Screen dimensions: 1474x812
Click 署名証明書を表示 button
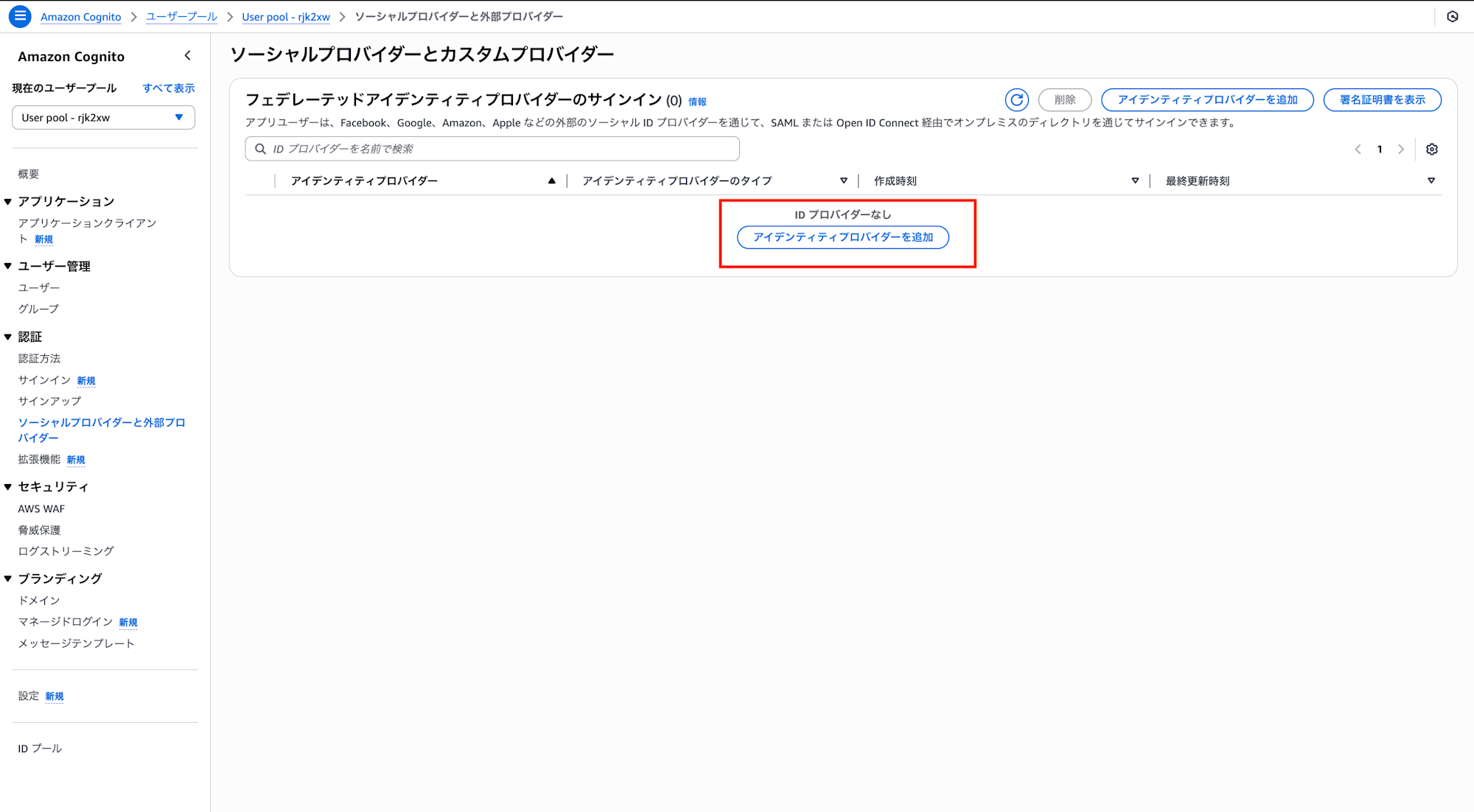click(1383, 99)
